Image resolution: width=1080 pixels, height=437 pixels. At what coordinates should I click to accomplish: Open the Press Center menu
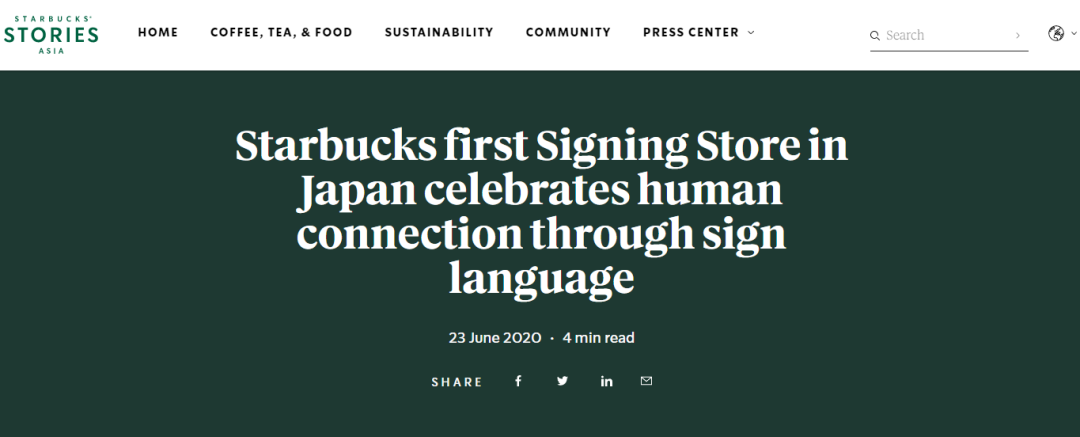pos(691,32)
